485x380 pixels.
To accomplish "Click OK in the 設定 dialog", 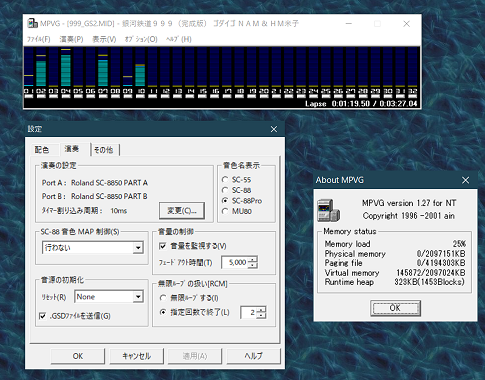I will pyautogui.click(x=78, y=356).
